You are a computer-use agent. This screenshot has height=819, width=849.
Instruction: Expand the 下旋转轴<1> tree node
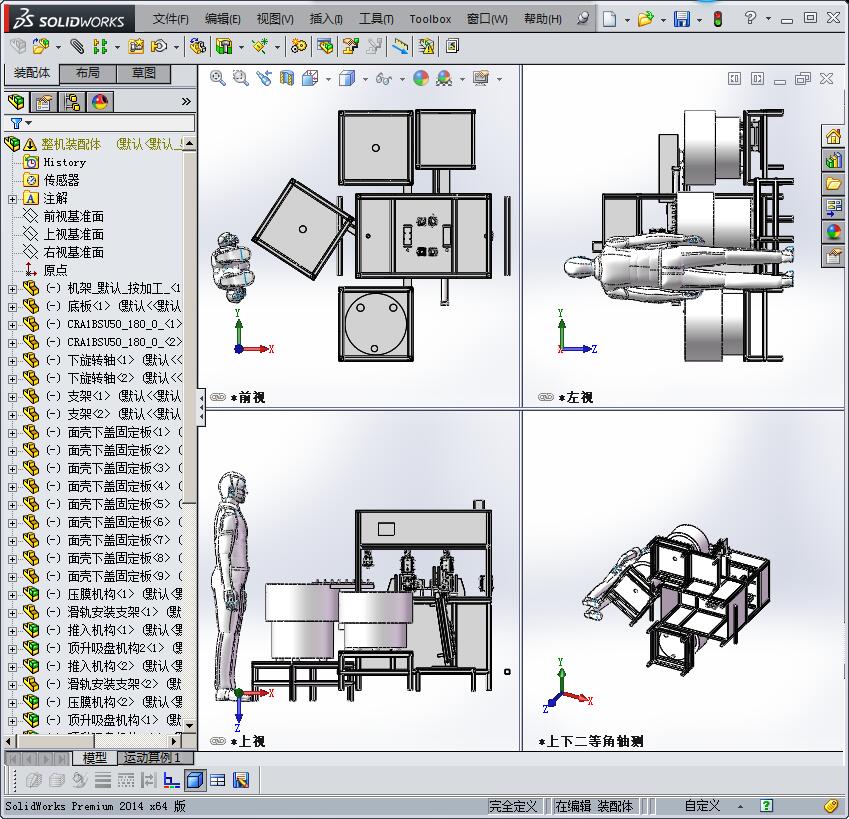[12, 361]
